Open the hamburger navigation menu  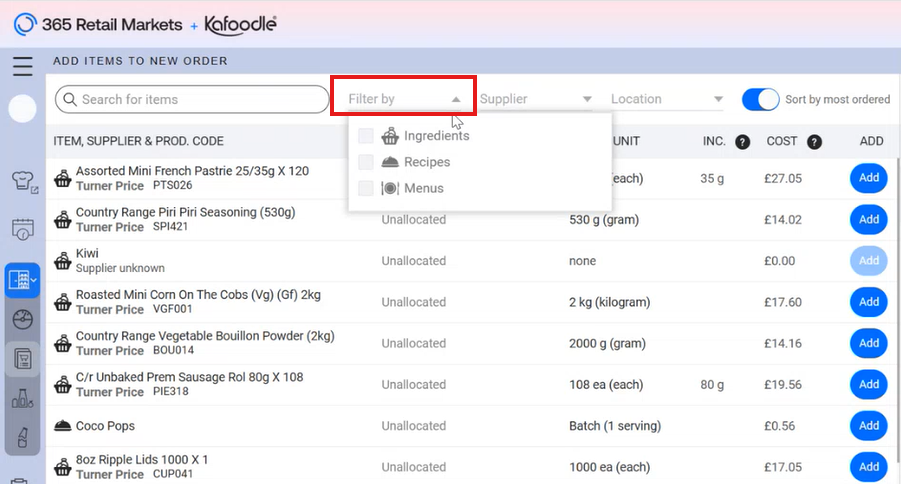(22, 66)
